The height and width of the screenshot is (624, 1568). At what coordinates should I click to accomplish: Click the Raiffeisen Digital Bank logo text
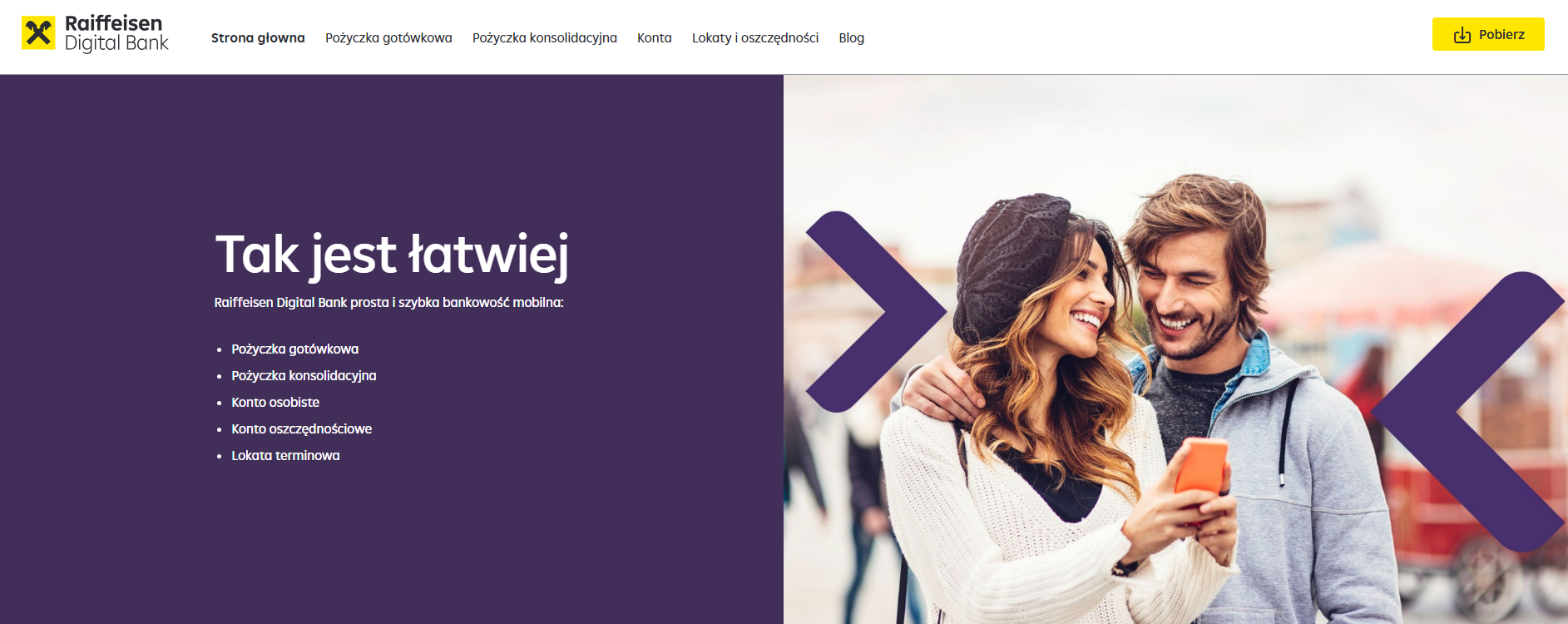tap(116, 33)
